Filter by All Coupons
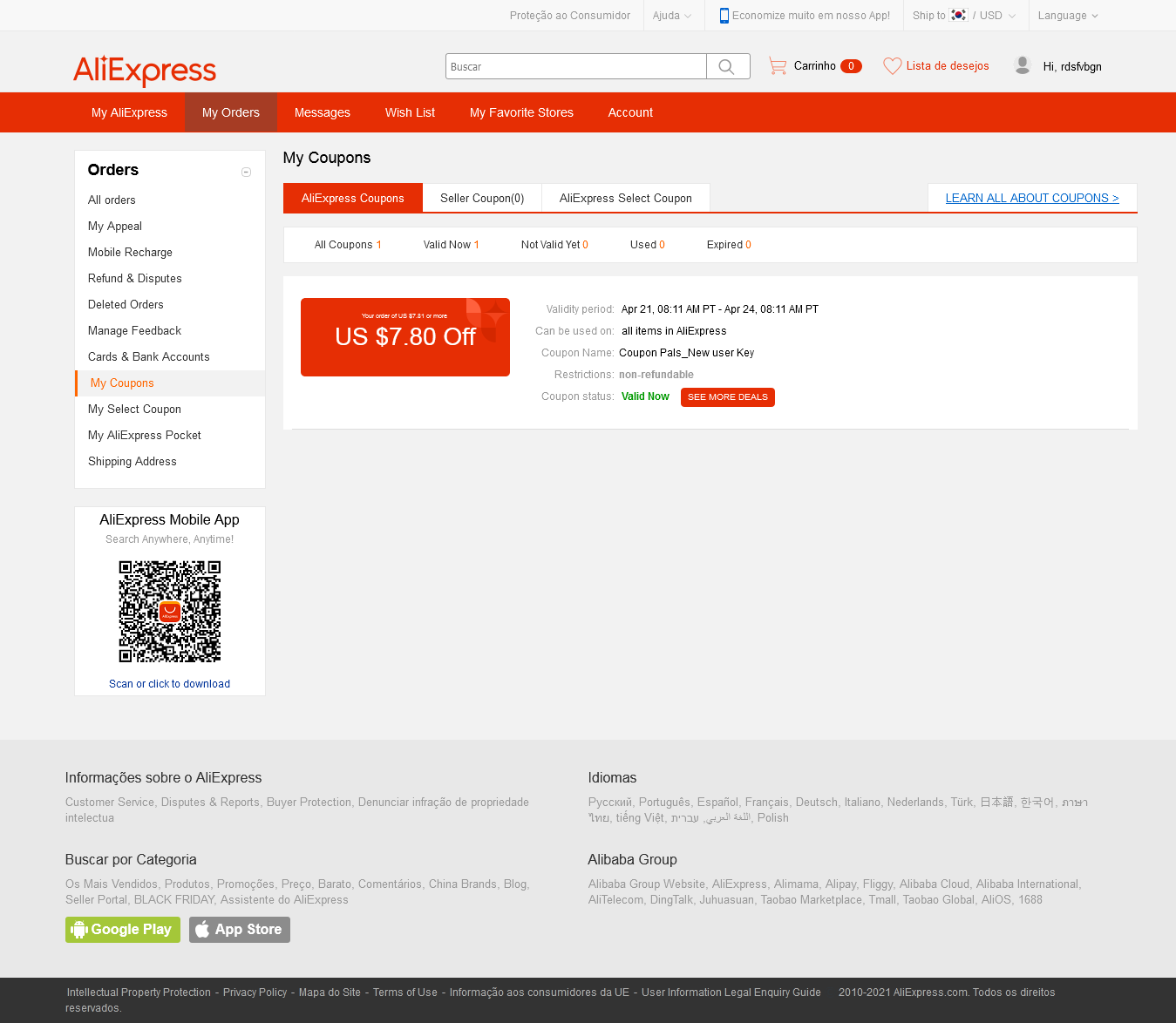 tap(348, 245)
